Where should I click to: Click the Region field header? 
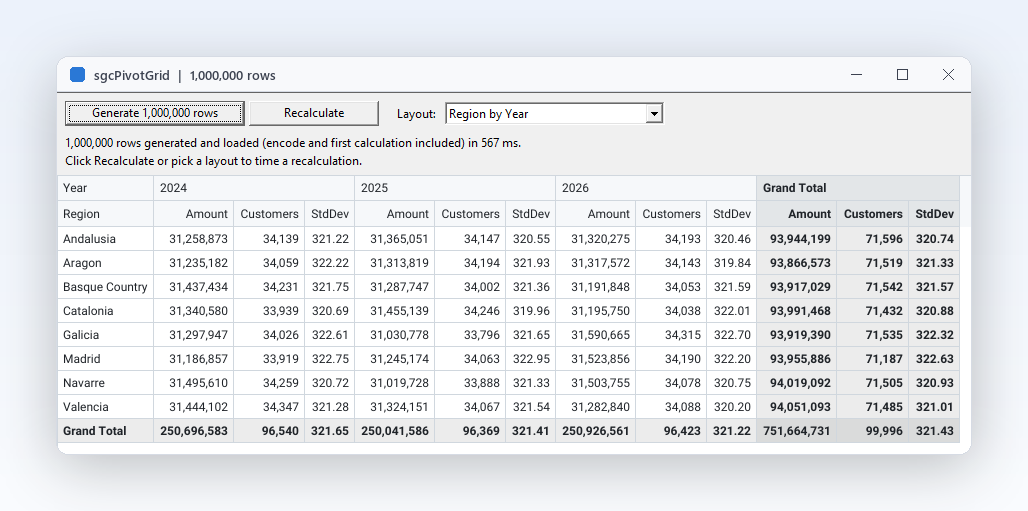pos(106,214)
